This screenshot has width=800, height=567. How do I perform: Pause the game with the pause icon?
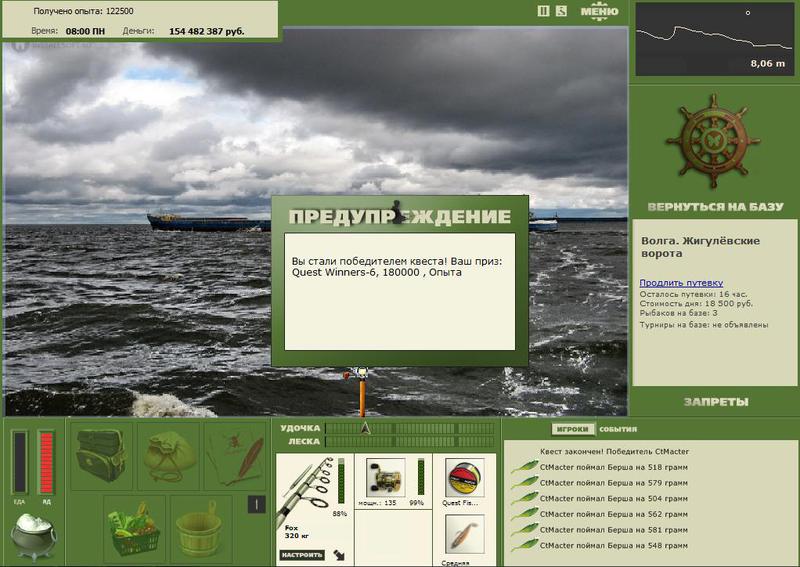pyautogui.click(x=543, y=11)
